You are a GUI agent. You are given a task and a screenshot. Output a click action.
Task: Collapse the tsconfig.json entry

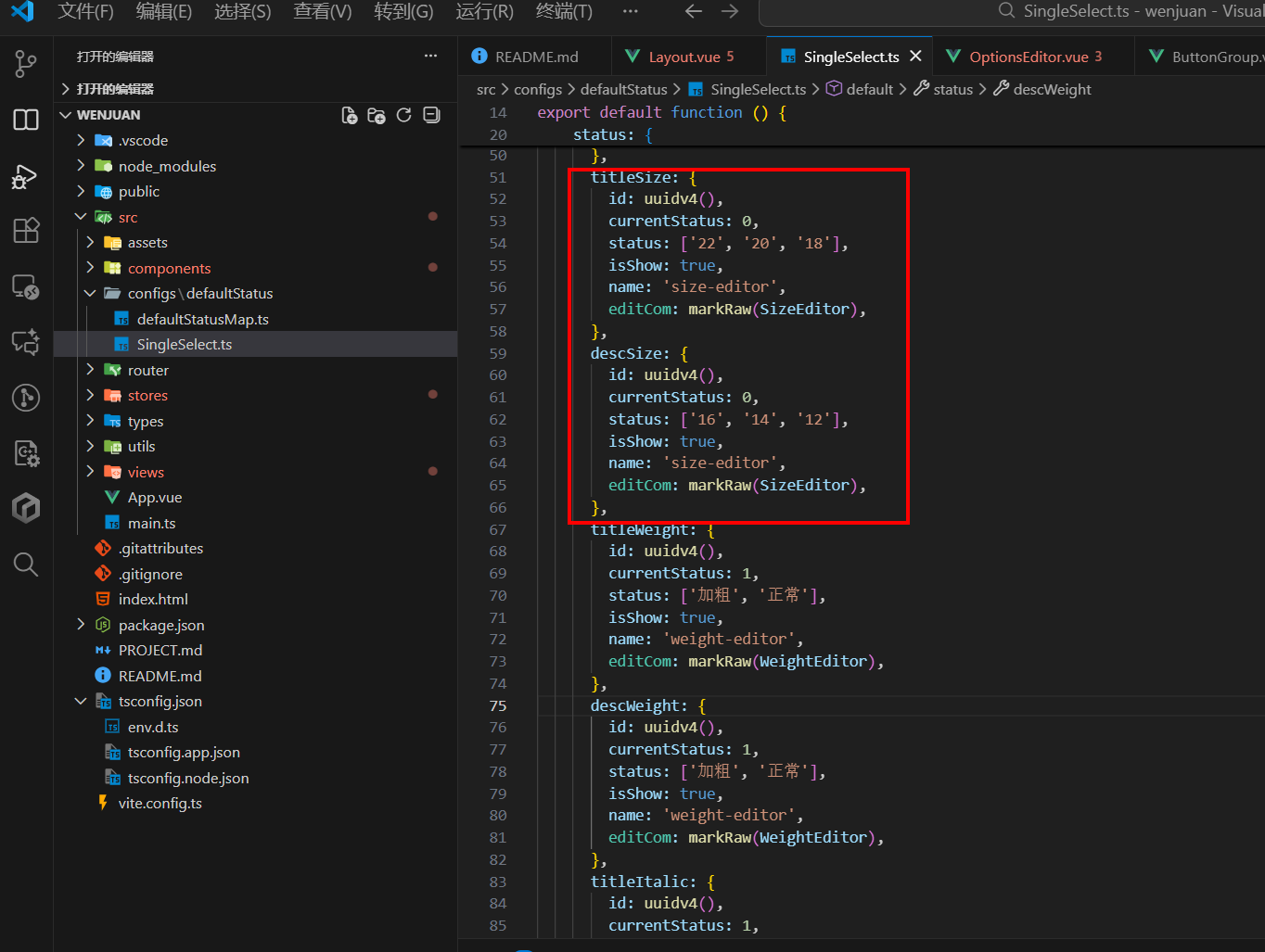point(81,701)
